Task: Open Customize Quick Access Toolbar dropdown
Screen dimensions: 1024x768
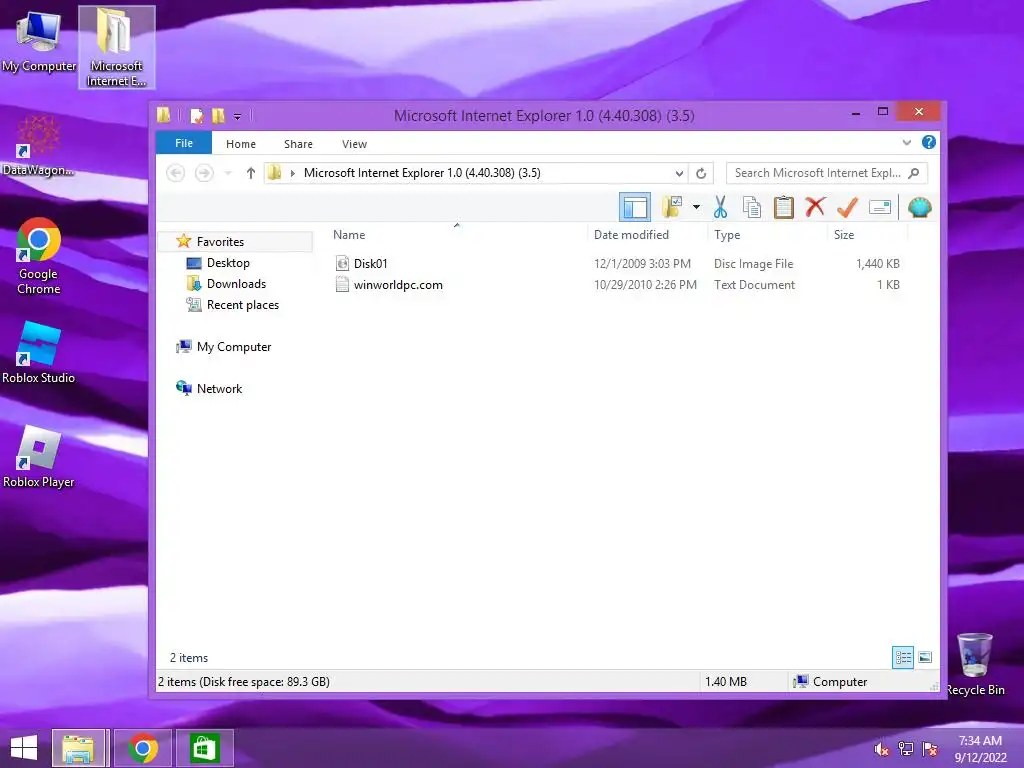Action: pyautogui.click(x=237, y=117)
